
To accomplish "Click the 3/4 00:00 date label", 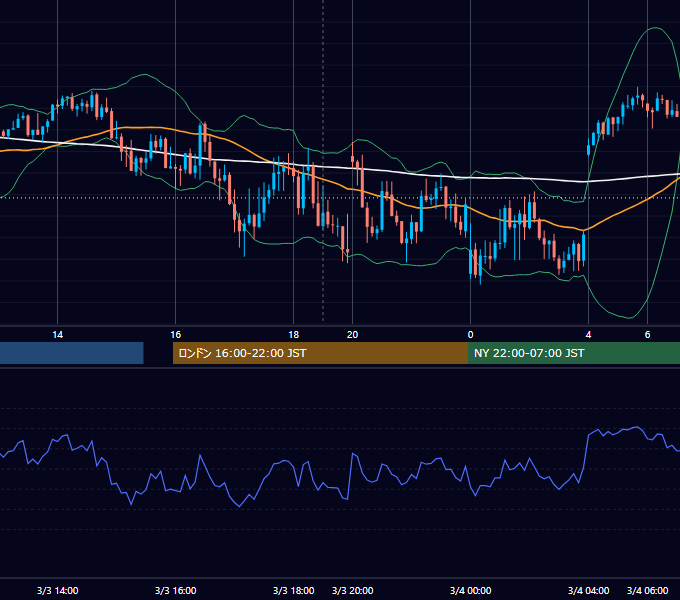I will click(471, 590).
